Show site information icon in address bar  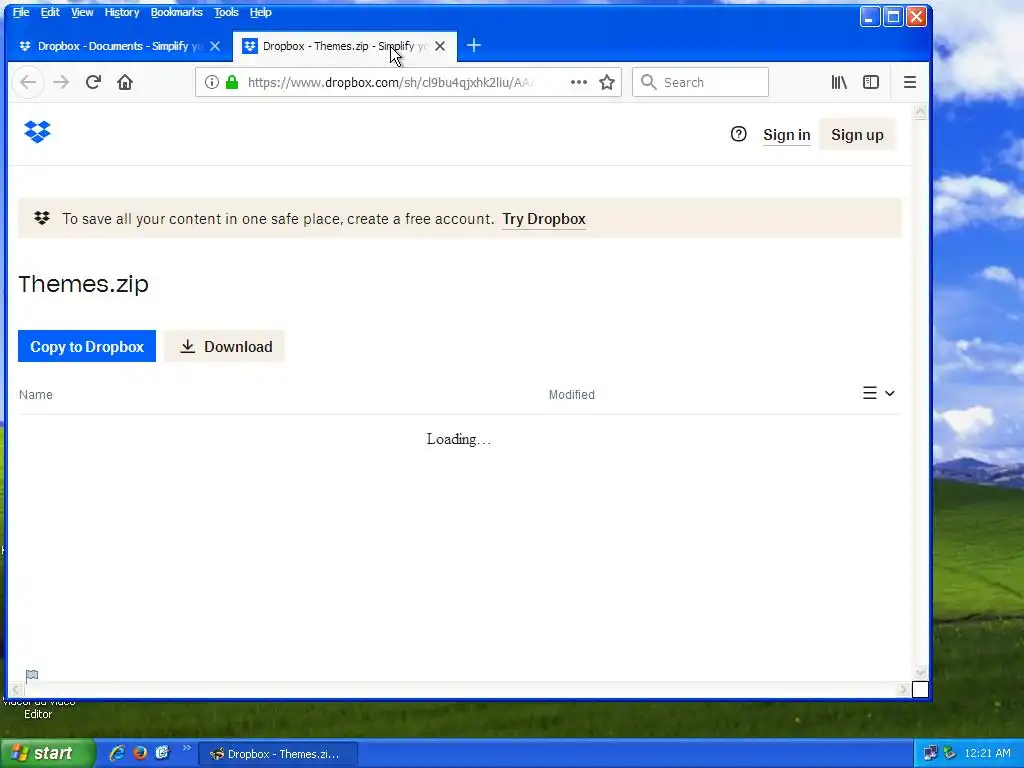(212, 82)
